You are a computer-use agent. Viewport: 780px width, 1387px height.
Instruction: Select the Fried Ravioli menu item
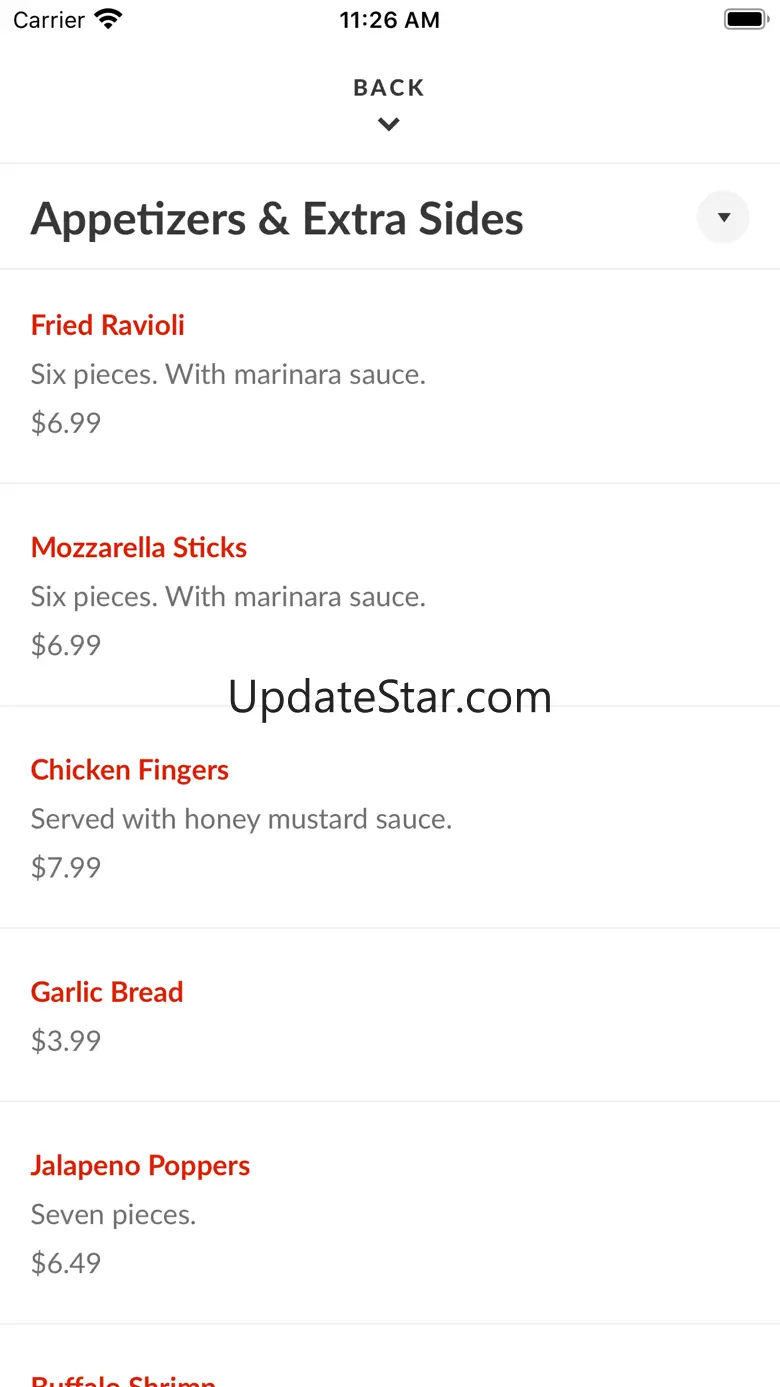pos(390,376)
